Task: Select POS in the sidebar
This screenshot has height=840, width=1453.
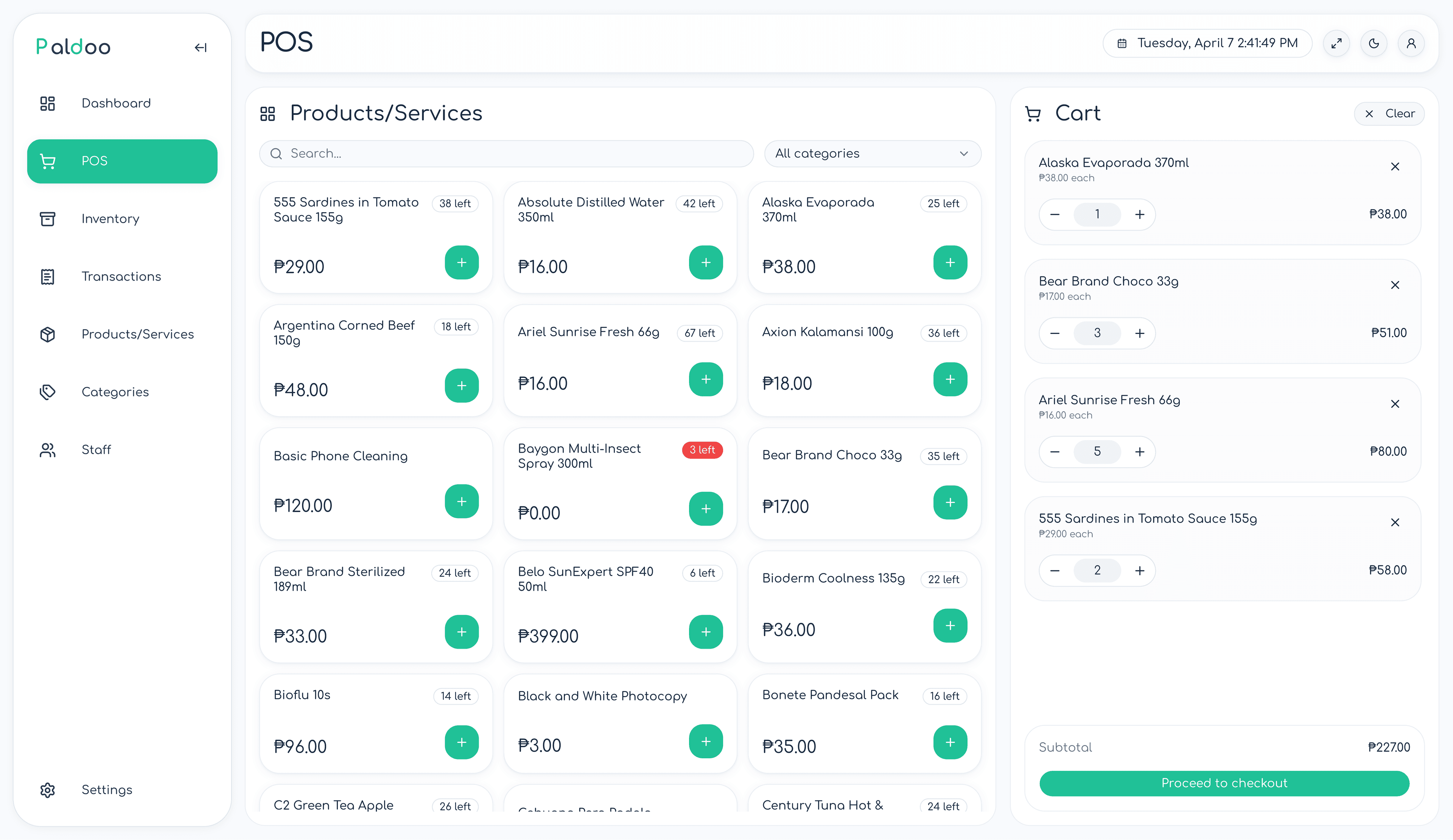Action: [122, 161]
